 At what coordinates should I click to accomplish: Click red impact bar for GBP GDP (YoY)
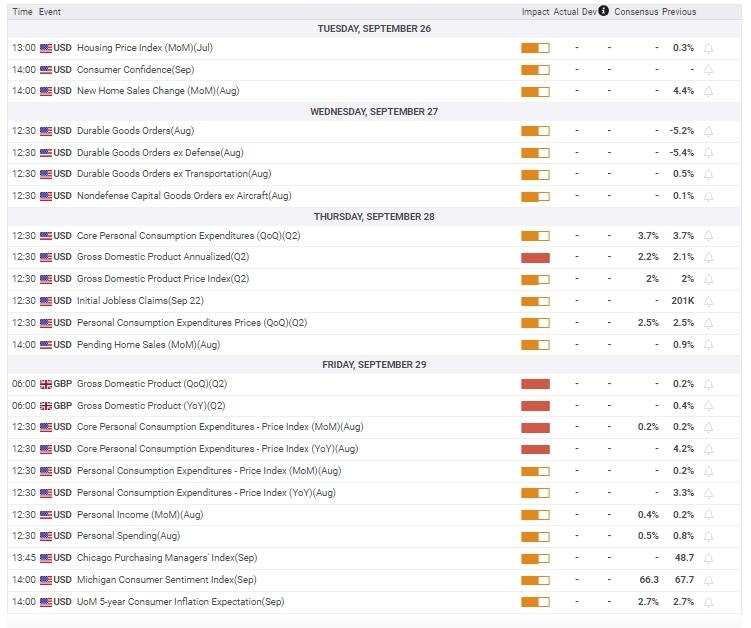(x=535, y=407)
